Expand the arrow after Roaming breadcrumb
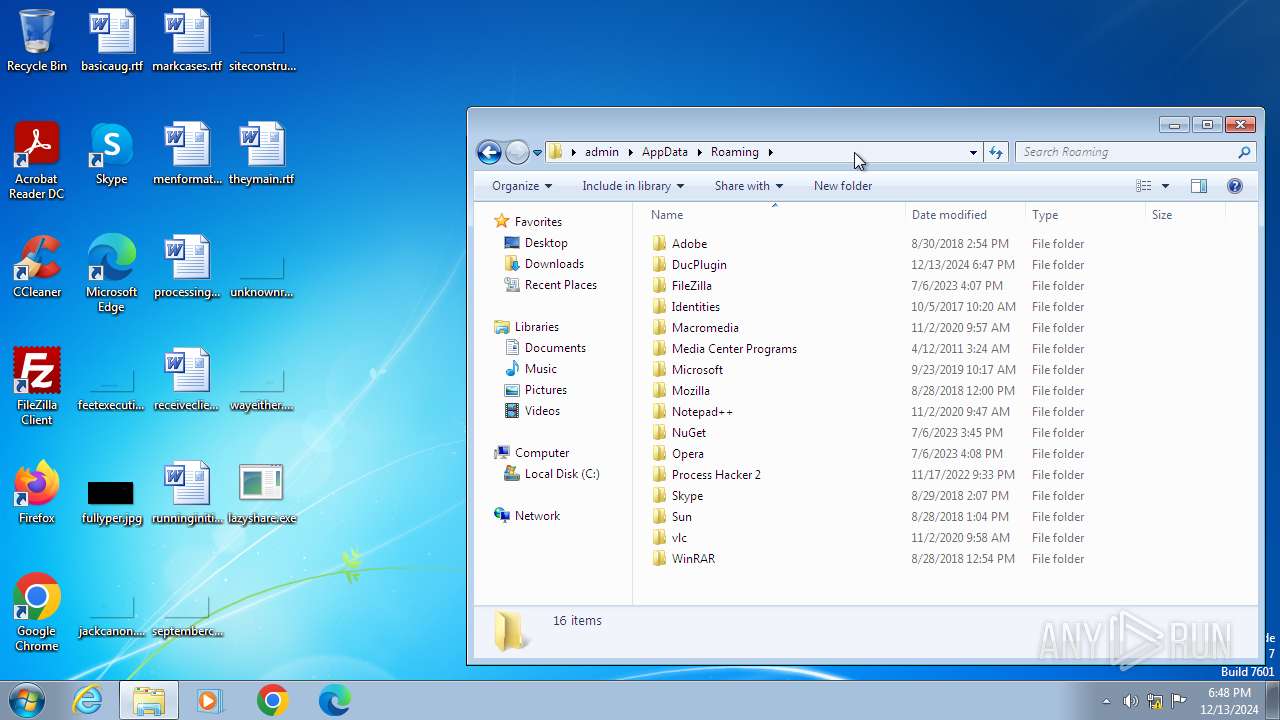This screenshot has width=1280, height=720. tap(771, 152)
